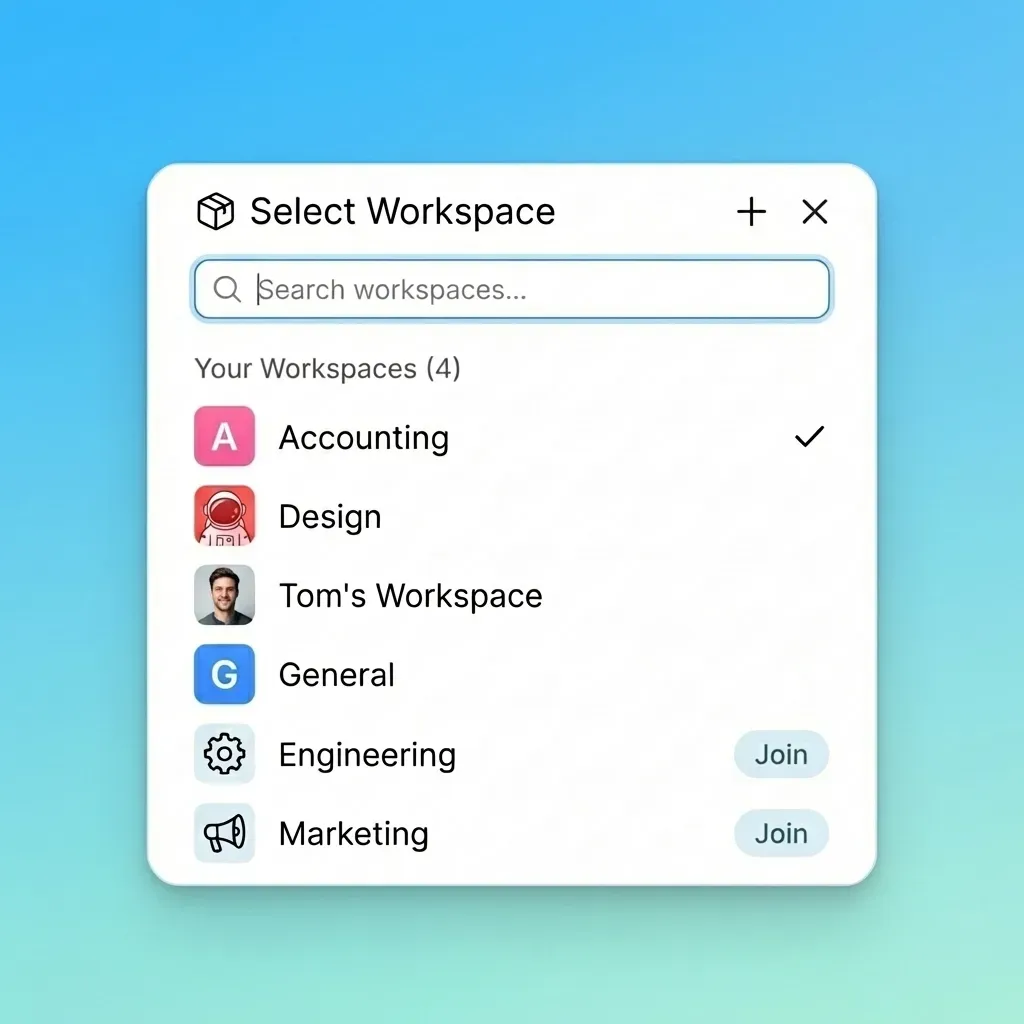
Task: Click the magnifying glass search icon
Action: (x=227, y=289)
